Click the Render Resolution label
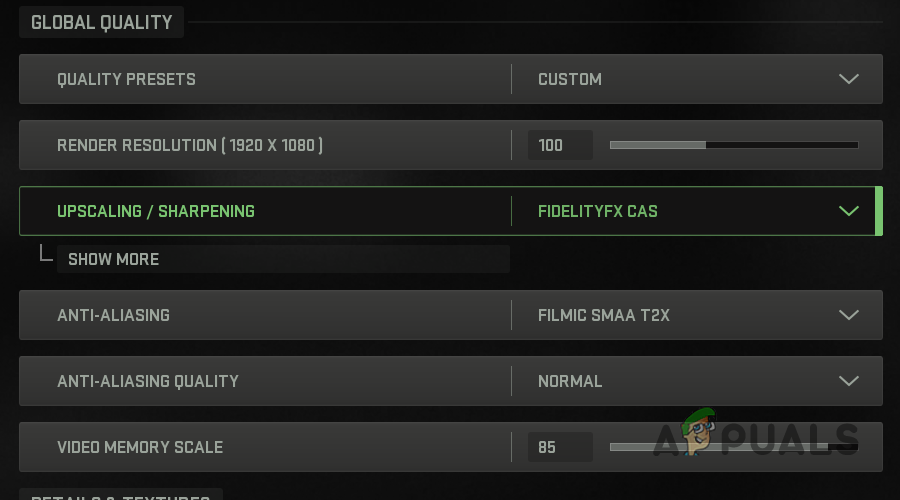 click(189, 145)
